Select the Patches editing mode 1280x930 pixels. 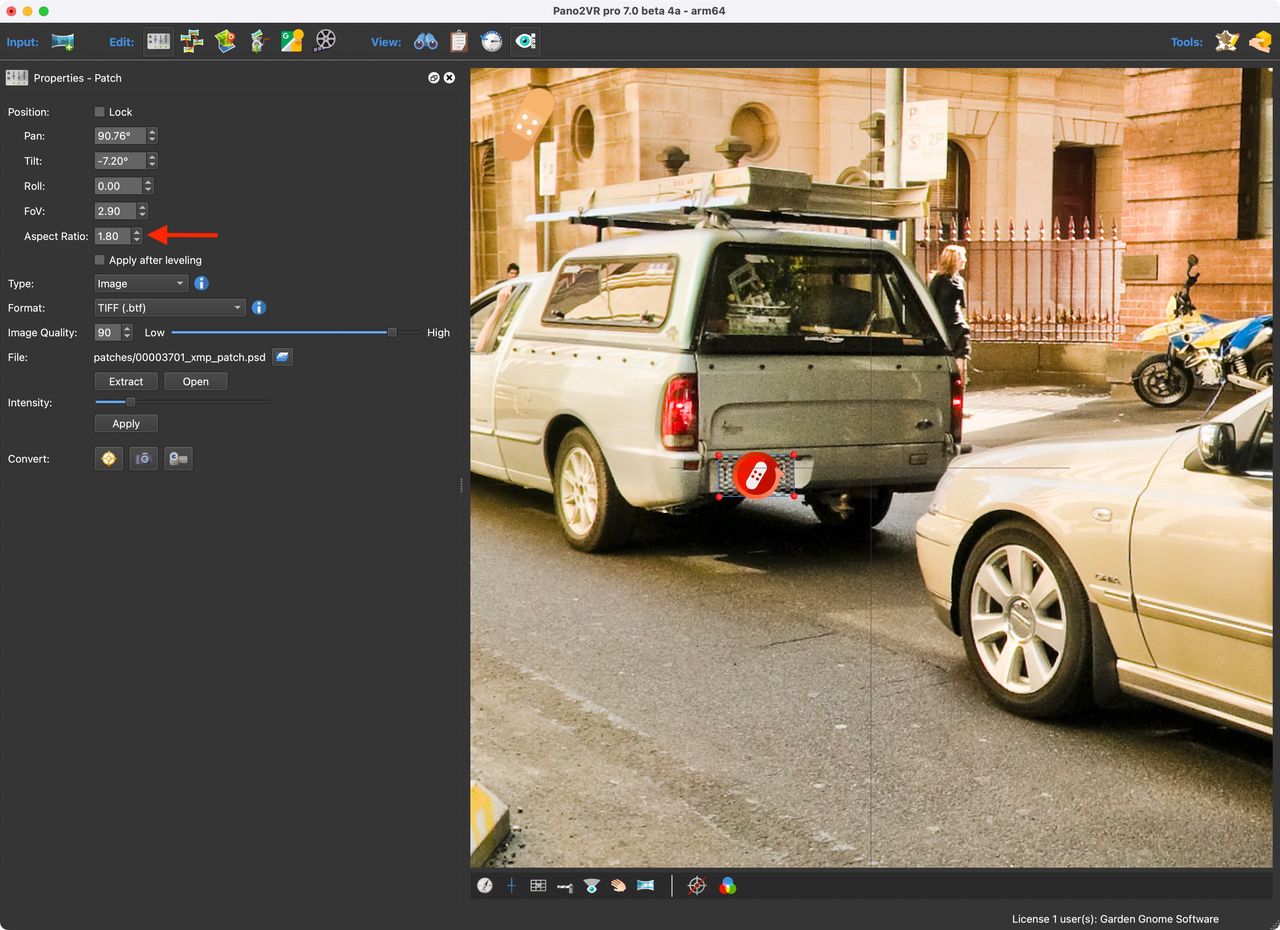pos(157,41)
